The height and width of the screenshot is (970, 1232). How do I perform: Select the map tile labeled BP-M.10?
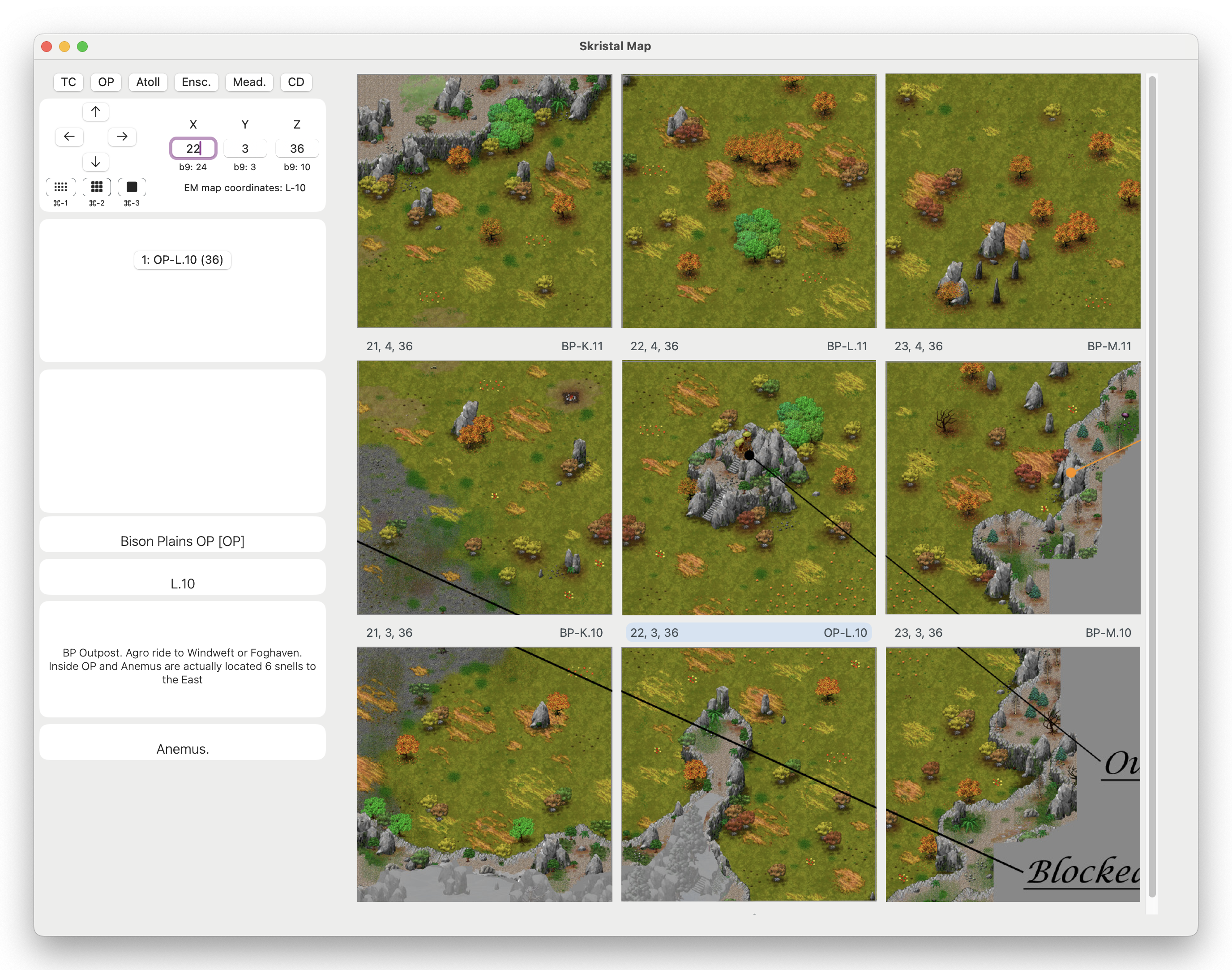[1012, 487]
